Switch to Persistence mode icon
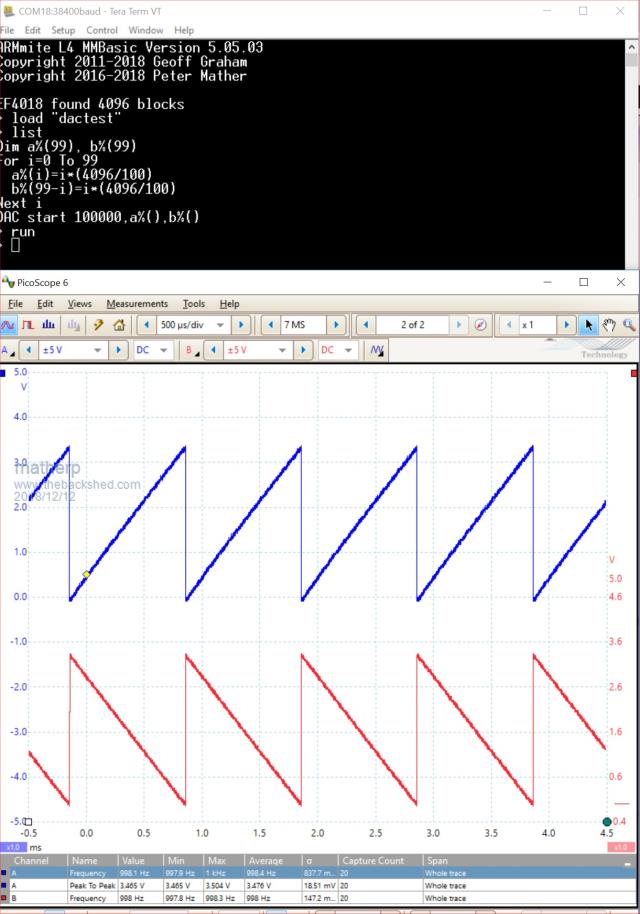Screen dimensions: 640x914 pyautogui.click(x=28, y=325)
